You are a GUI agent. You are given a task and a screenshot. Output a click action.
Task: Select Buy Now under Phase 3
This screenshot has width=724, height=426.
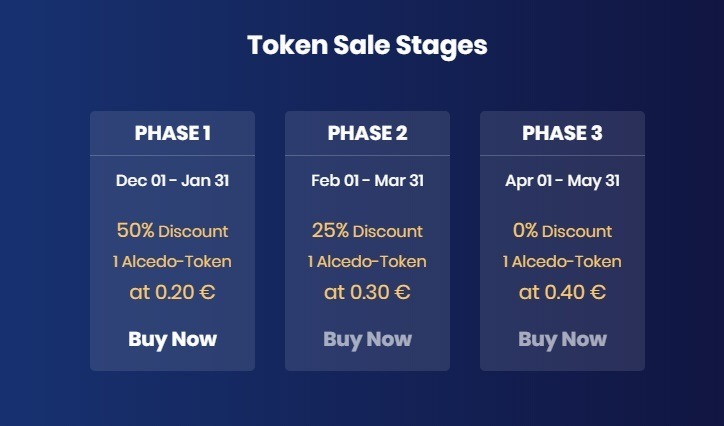(x=562, y=339)
